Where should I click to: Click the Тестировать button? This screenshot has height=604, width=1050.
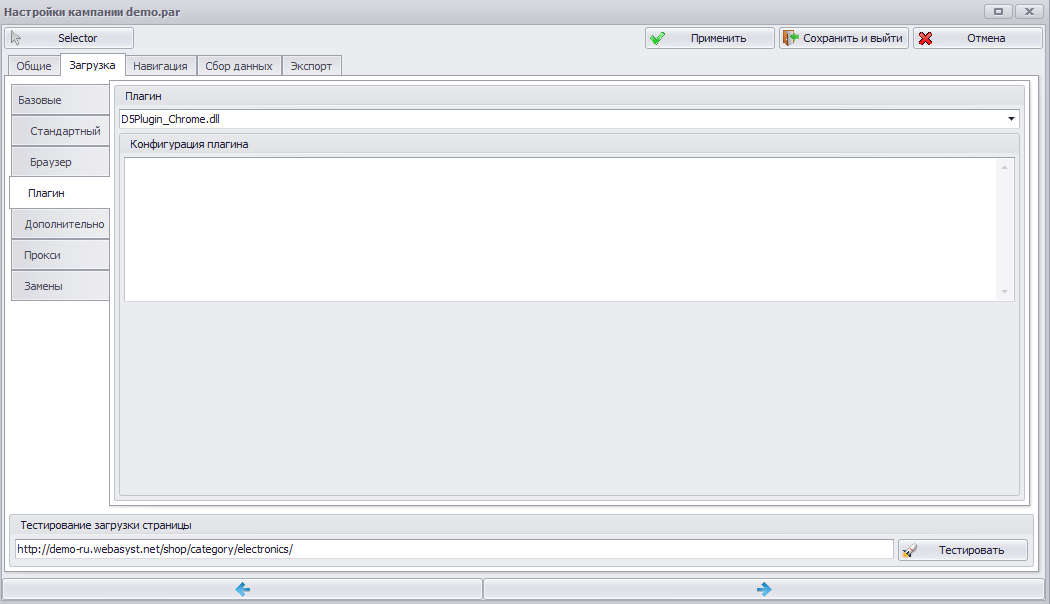(x=963, y=550)
